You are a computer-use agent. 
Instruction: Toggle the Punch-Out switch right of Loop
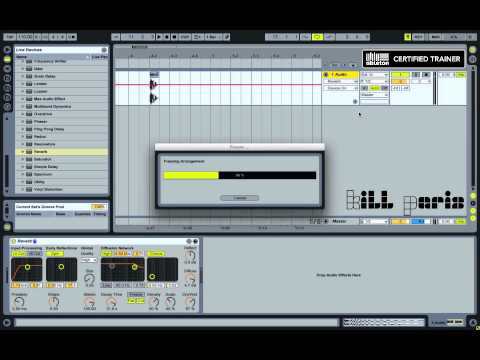coord(329,37)
